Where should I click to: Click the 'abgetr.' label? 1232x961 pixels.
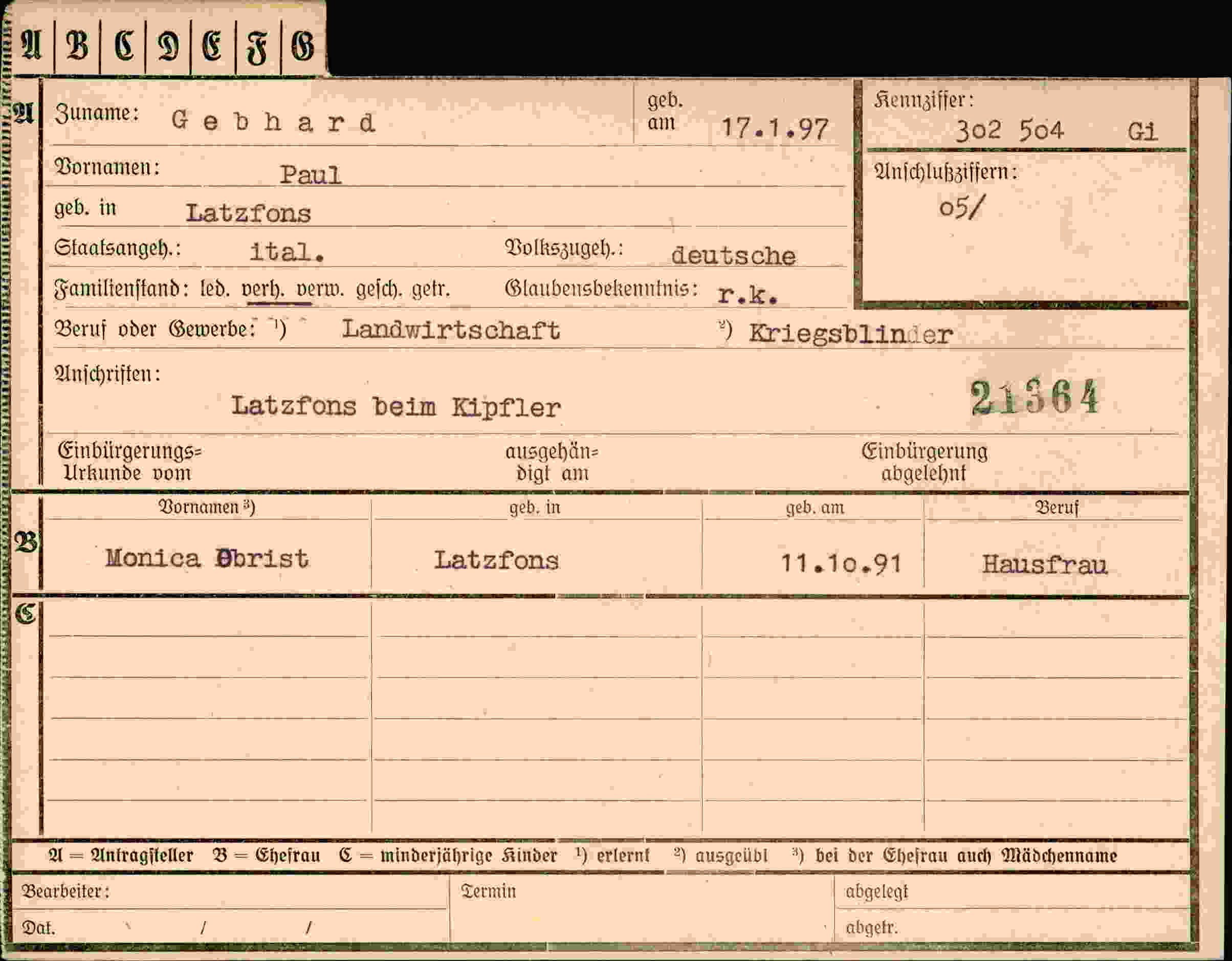coord(871,928)
